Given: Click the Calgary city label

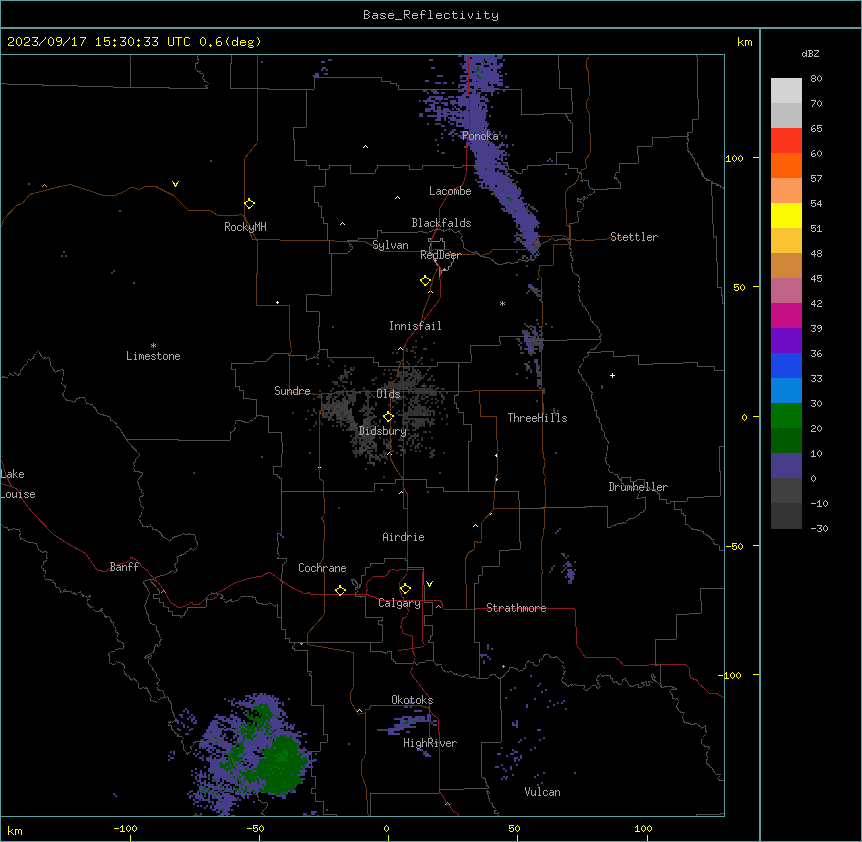Looking at the screenshot, I should point(399,603).
